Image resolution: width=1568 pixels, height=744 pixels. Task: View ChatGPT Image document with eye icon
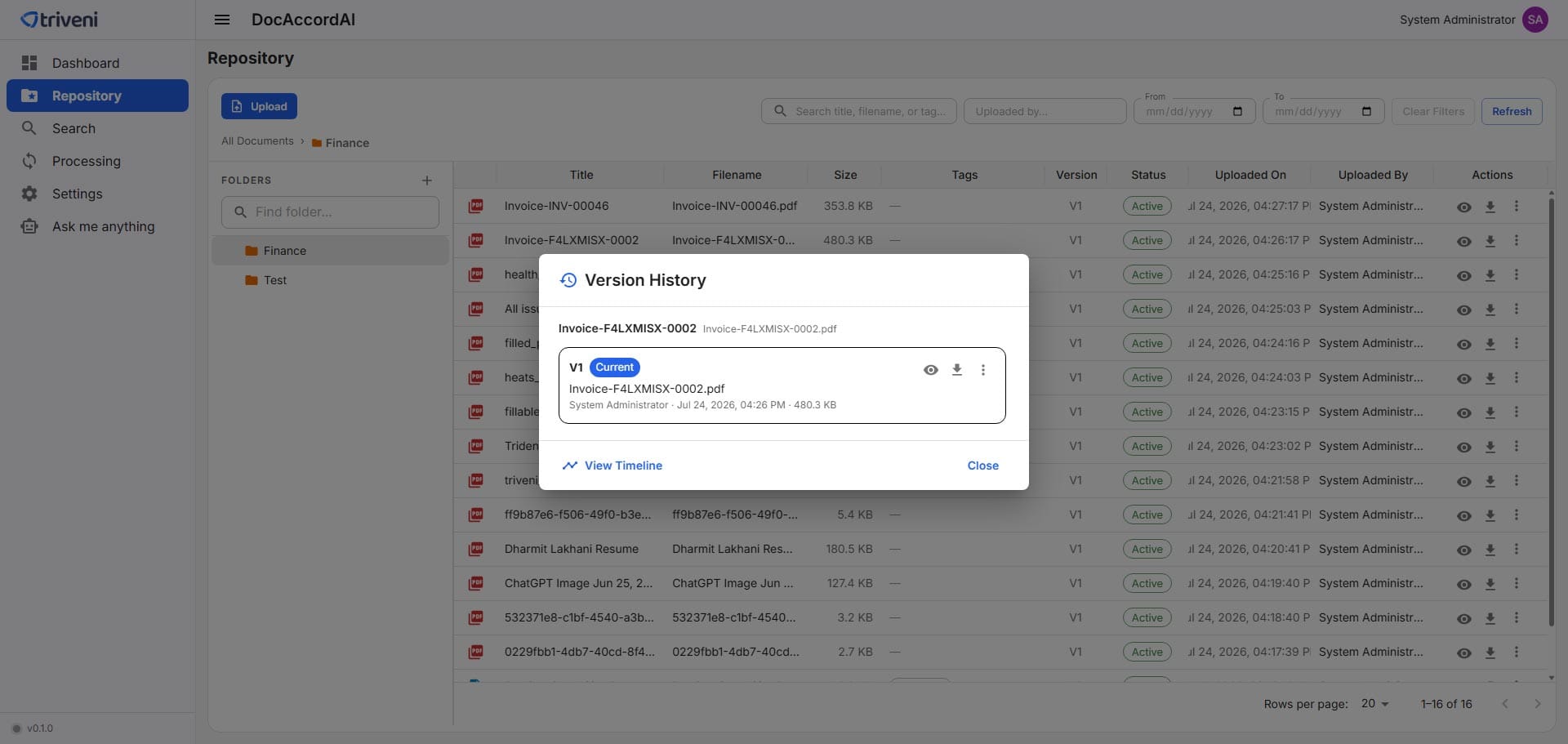pyautogui.click(x=1463, y=584)
